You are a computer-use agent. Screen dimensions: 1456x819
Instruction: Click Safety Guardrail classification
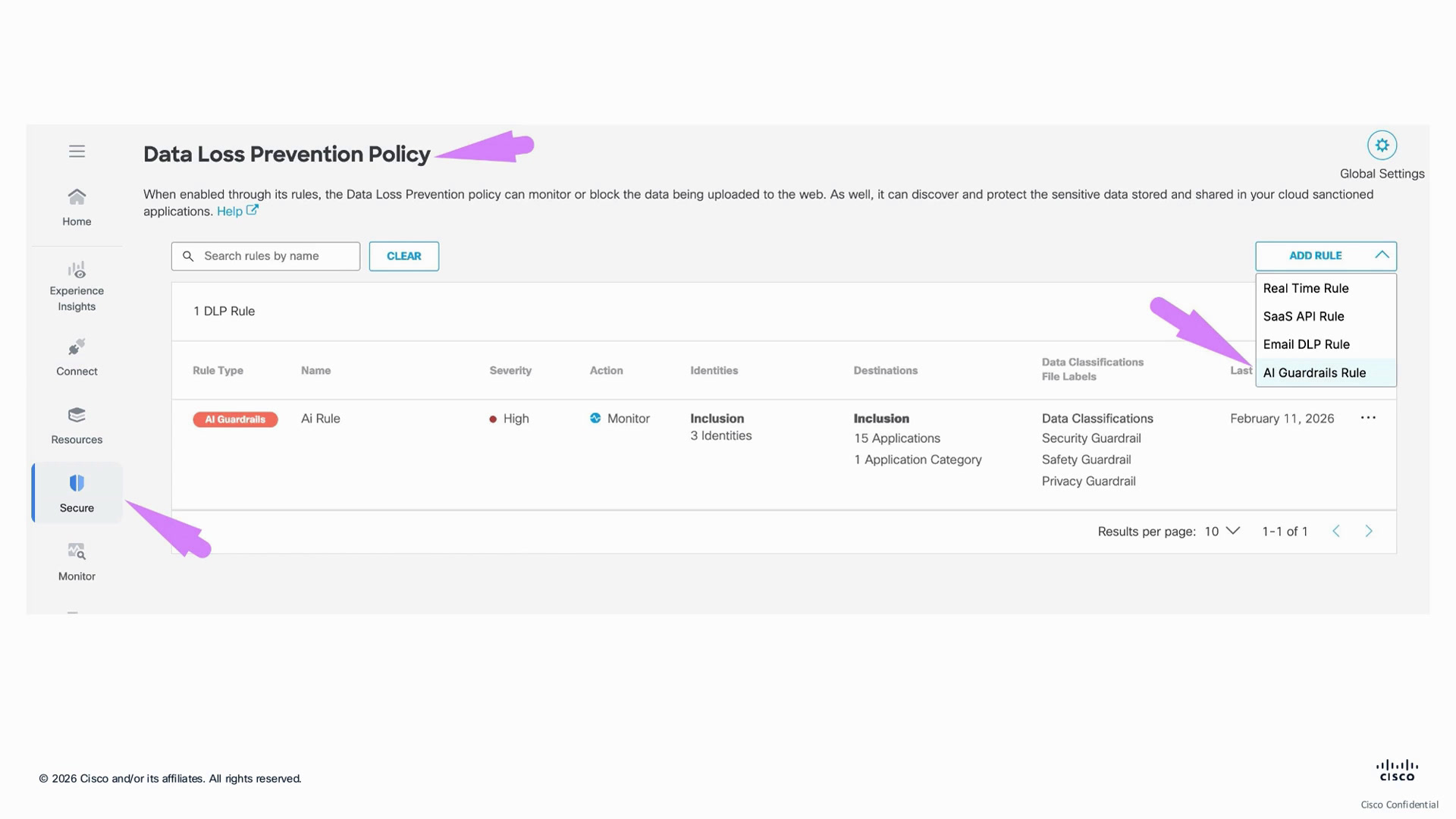[1086, 460]
